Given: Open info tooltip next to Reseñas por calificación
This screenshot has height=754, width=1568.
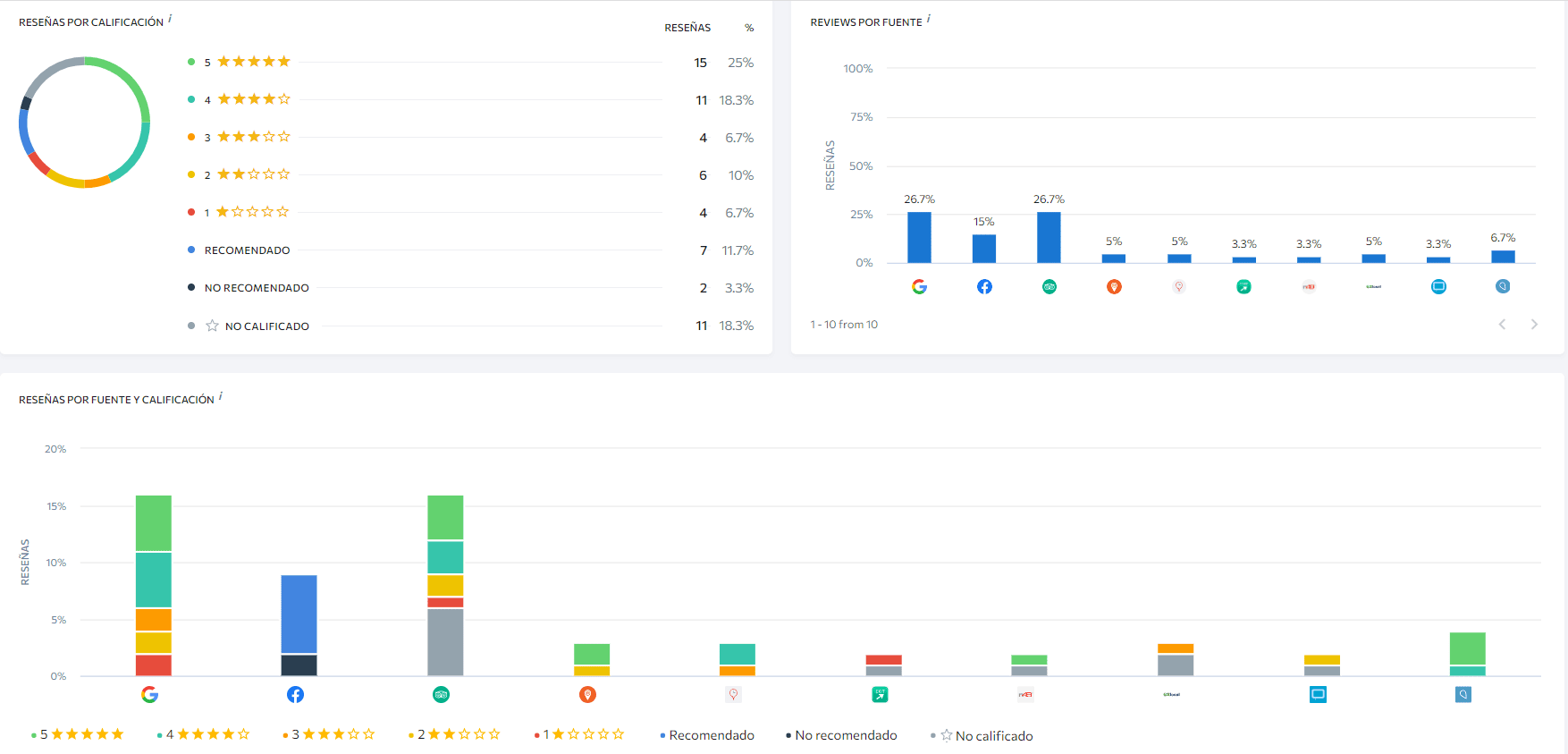Looking at the screenshot, I should (x=170, y=19).
